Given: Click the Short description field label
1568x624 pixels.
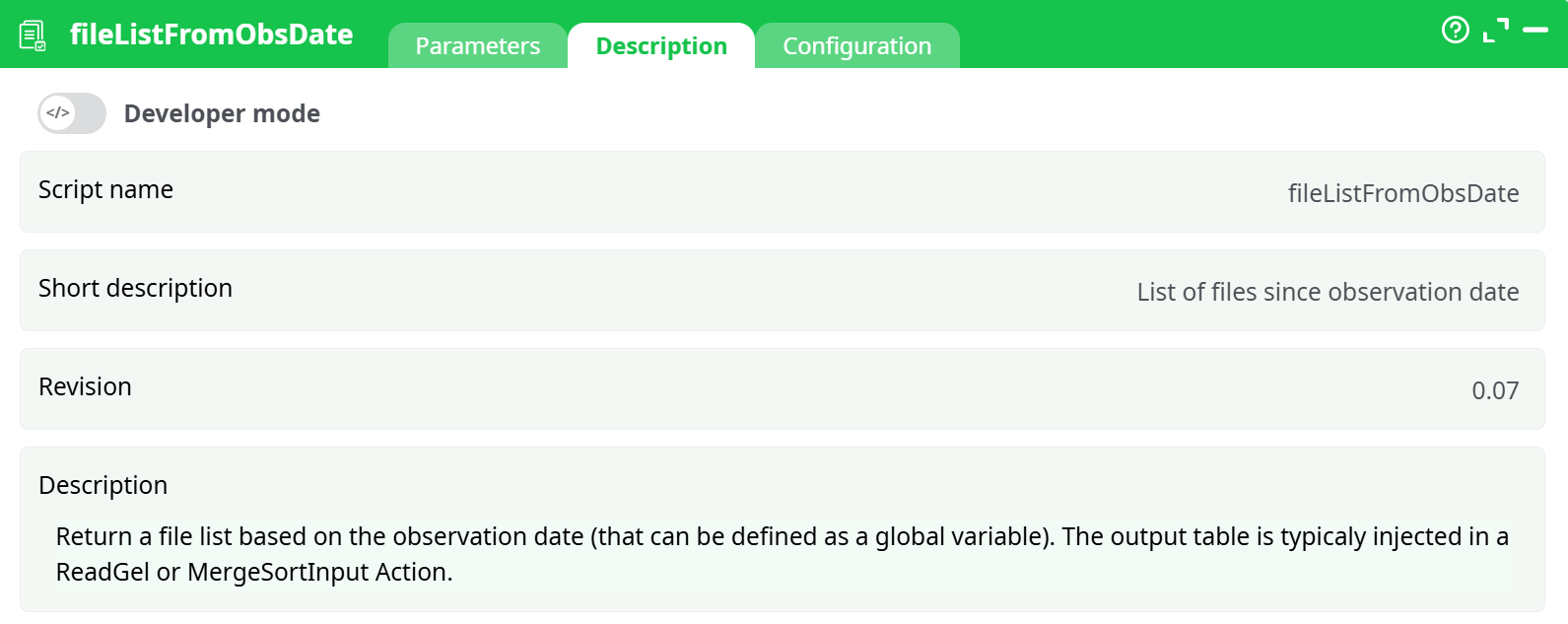Looking at the screenshot, I should (x=135, y=288).
